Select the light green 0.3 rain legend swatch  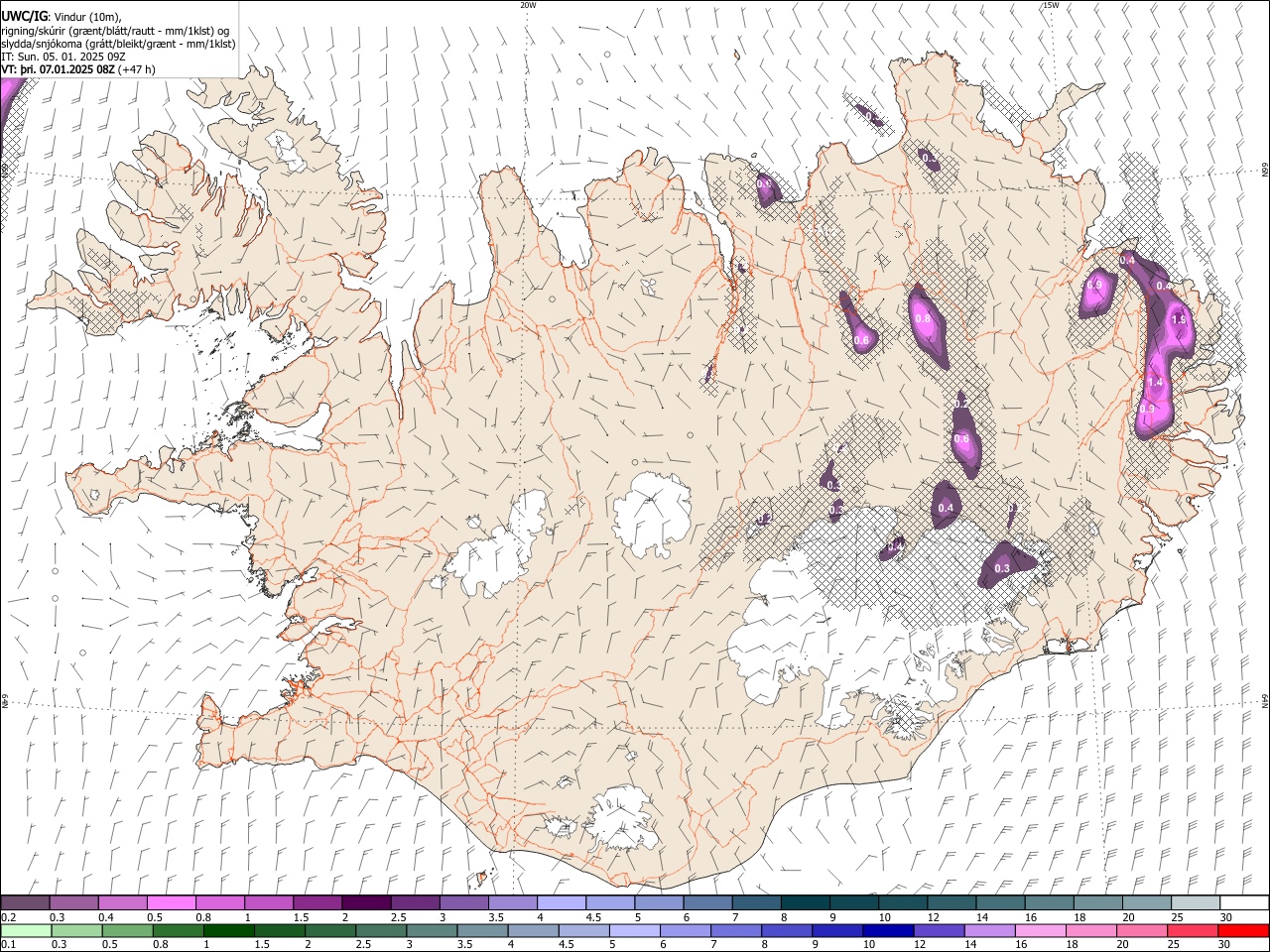76,931
